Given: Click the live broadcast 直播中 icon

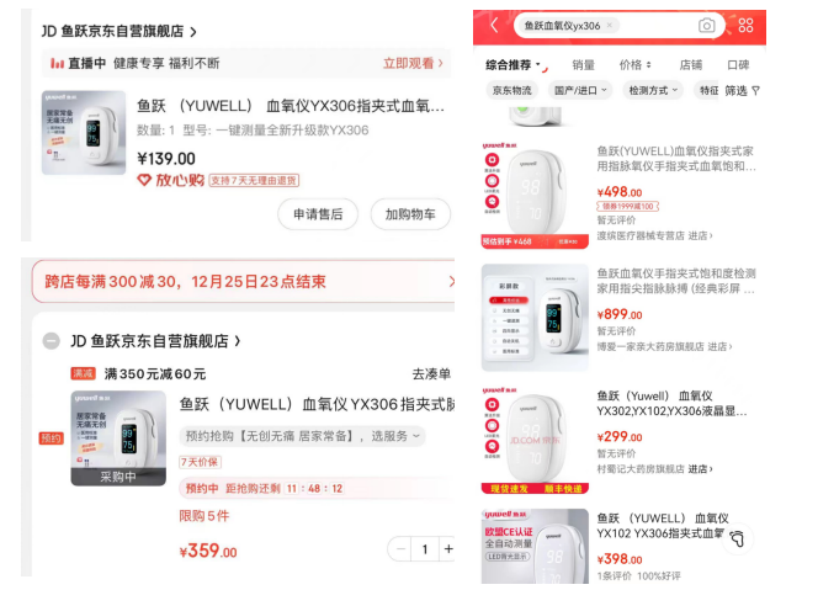Looking at the screenshot, I should point(57,64).
